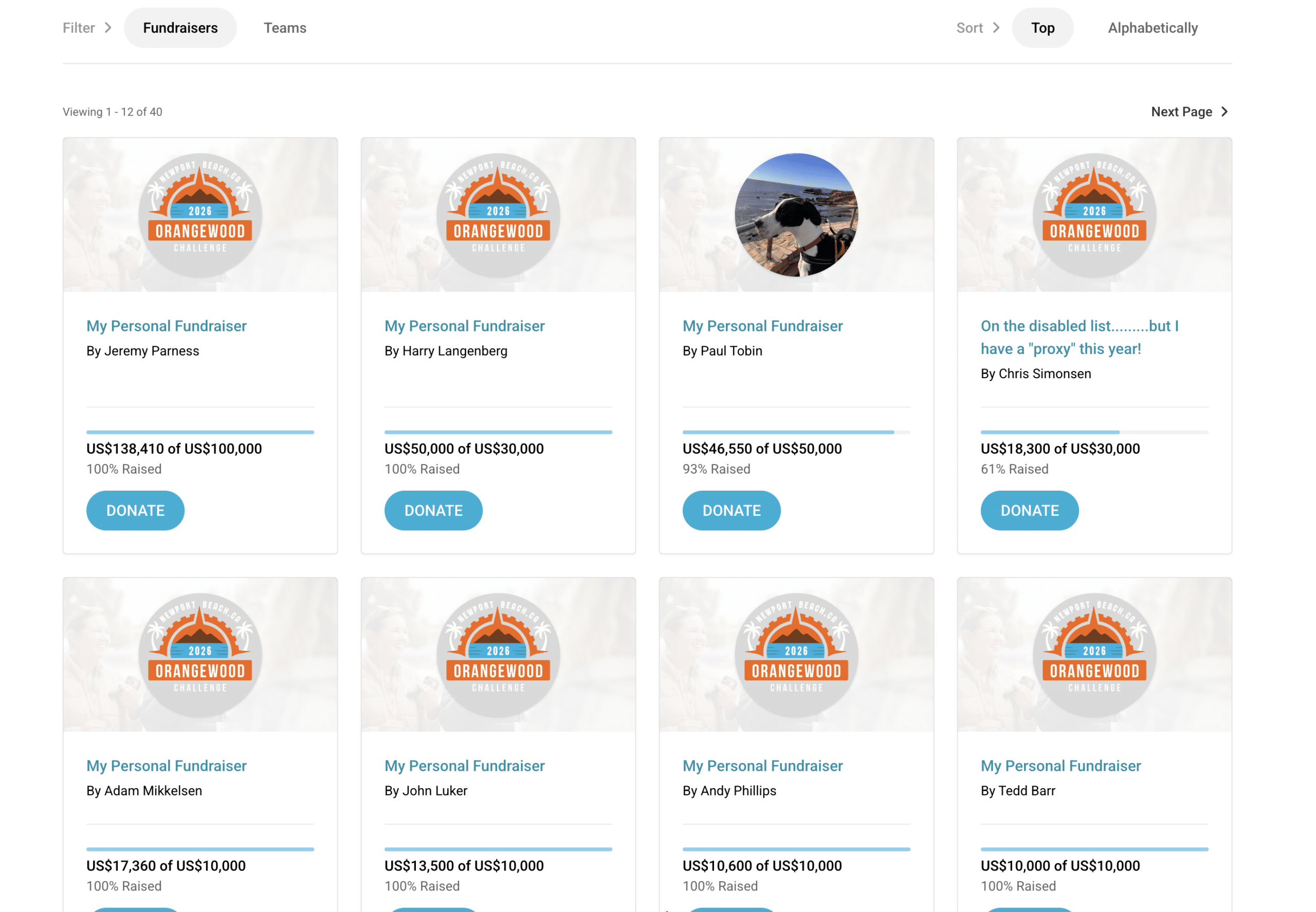The height and width of the screenshot is (912, 1316).
Task: Click Harry Langenberg's Orangewood Challenge logo
Action: click(499, 215)
